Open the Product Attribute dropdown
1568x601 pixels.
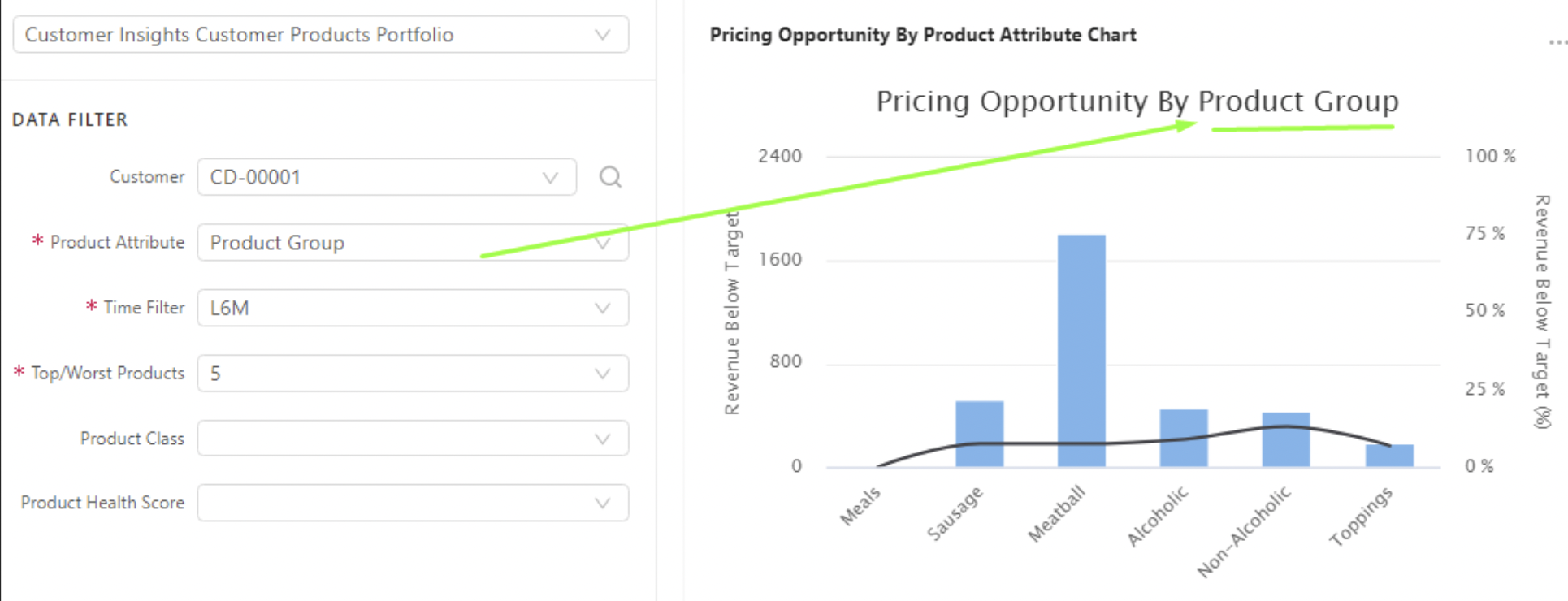coord(412,243)
